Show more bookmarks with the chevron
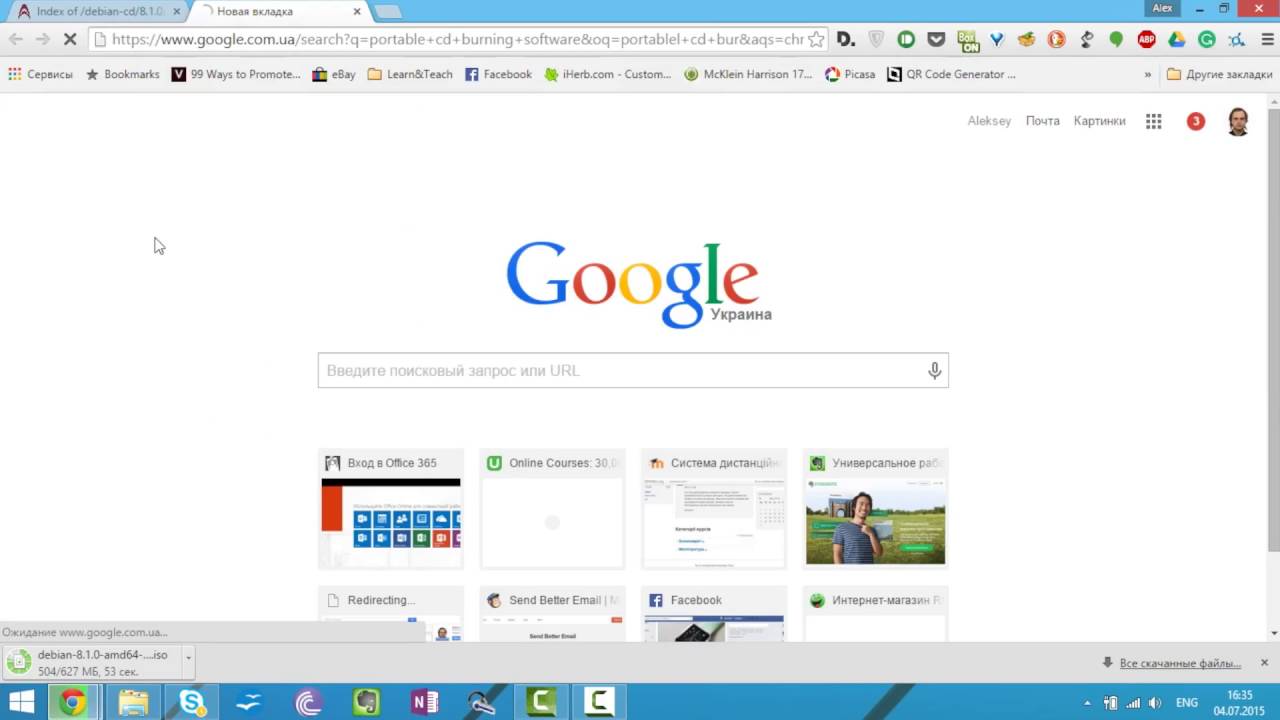 pos(1148,74)
